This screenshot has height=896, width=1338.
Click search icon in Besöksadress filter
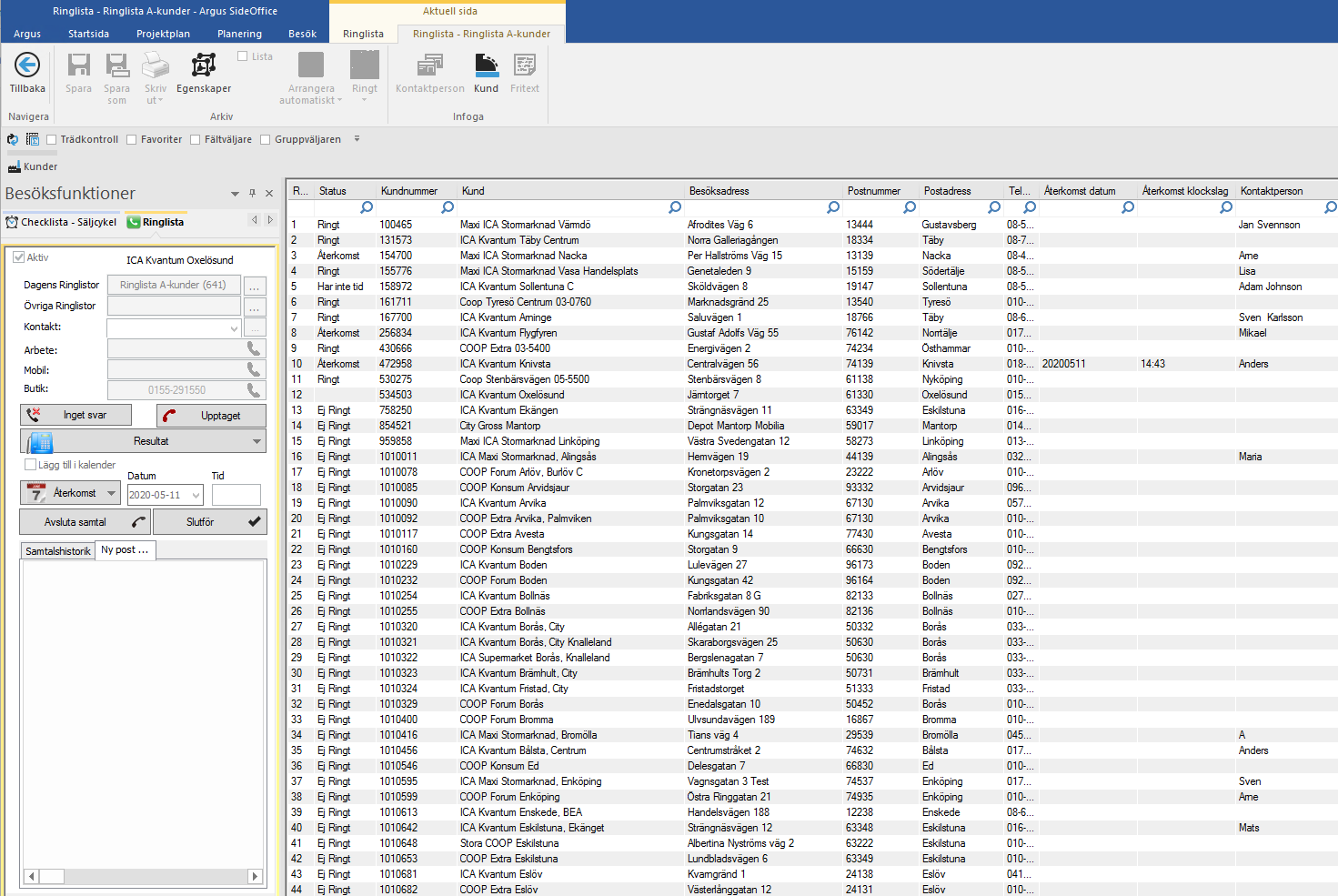tap(833, 207)
